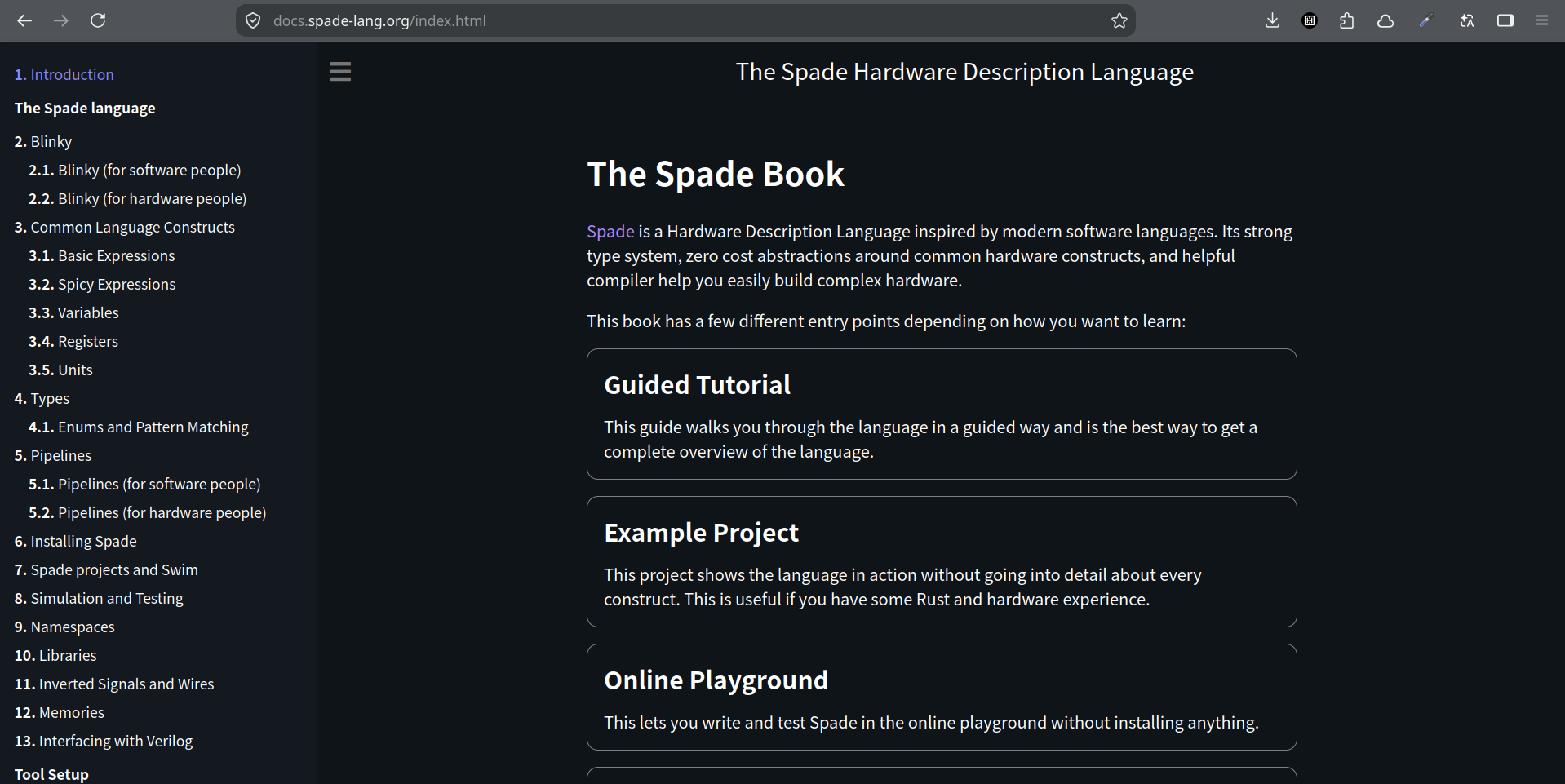Open 4. Types chapter

click(42, 398)
